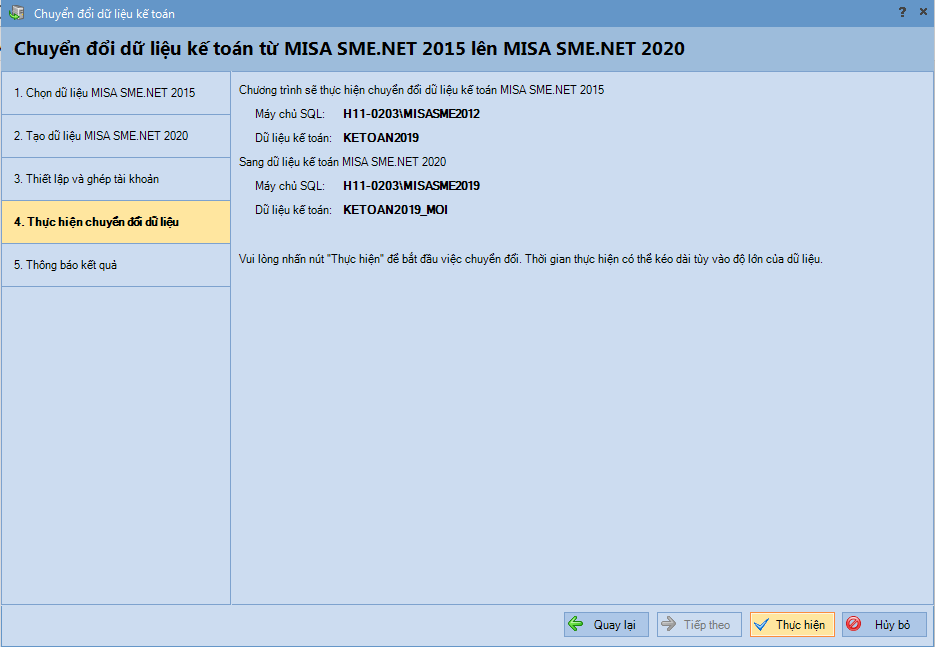The width and height of the screenshot is (935, 647).
Task: Click source database name KETOAN2019
Action: [x=381, y=138]
